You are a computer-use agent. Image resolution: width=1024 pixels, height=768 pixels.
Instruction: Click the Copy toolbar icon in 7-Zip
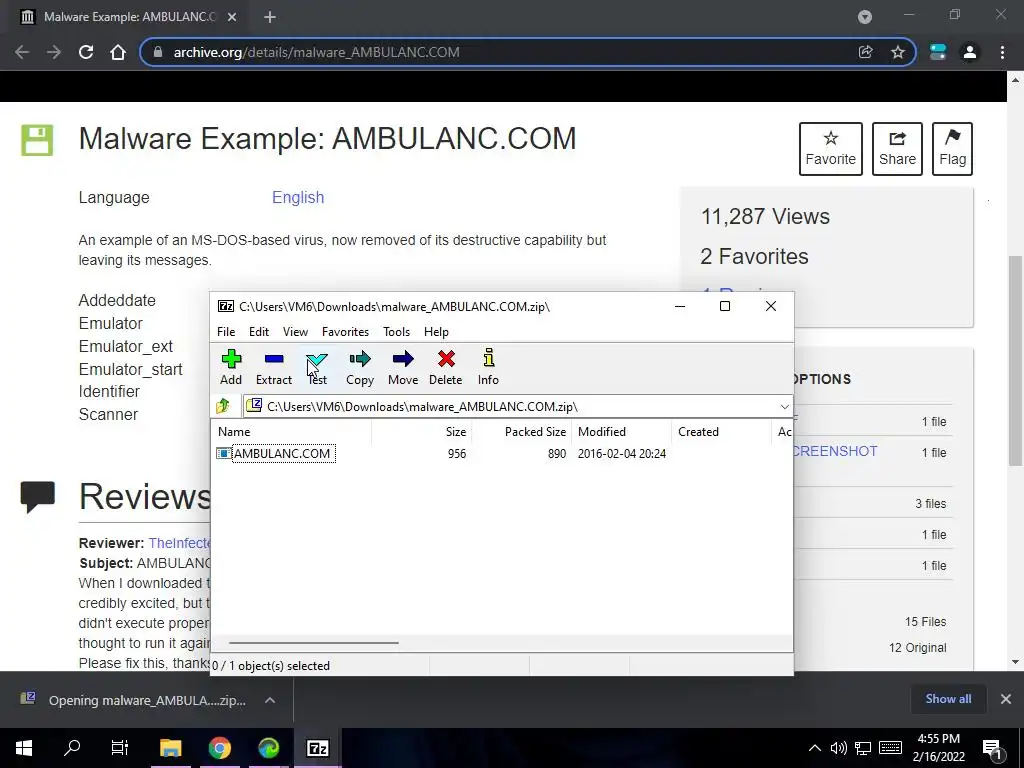point(360,367)
